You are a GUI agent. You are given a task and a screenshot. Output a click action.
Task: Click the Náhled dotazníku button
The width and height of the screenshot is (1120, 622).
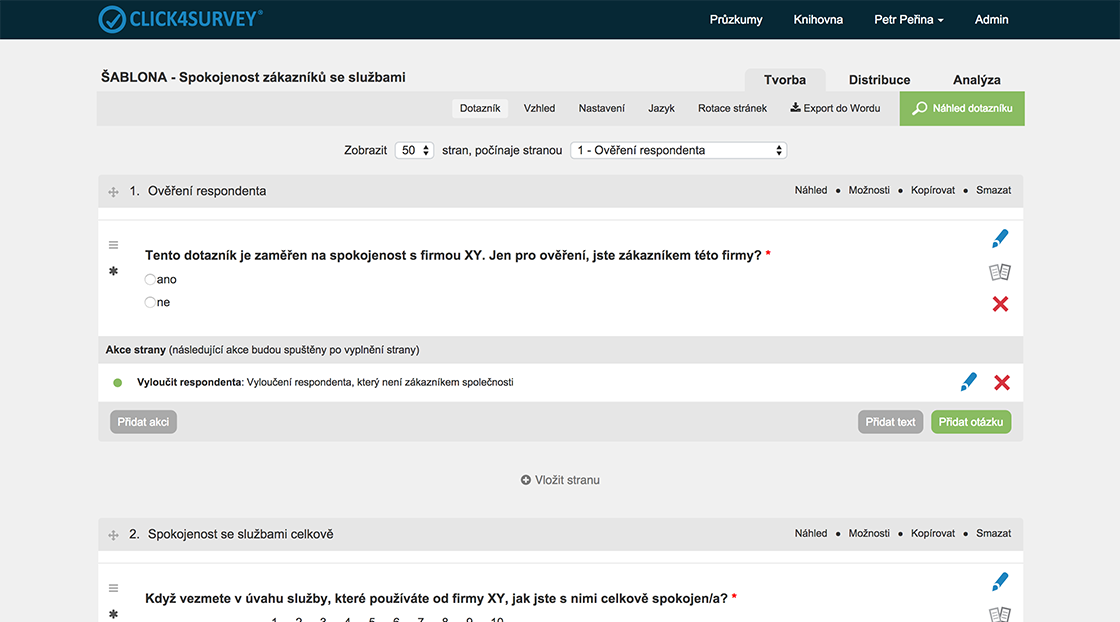click(962, 109)
